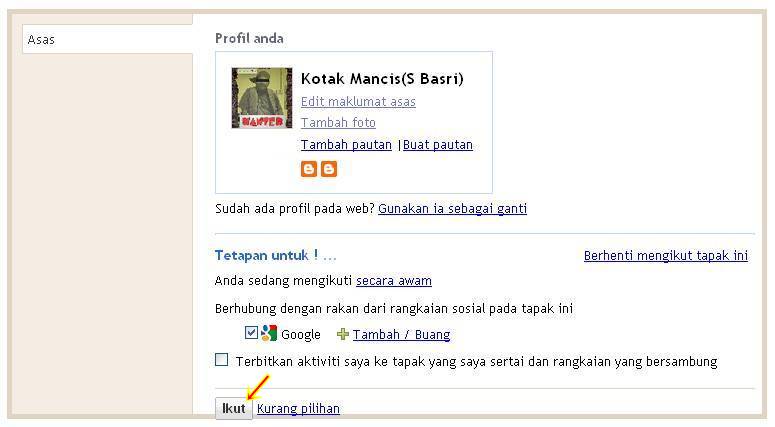Click the green plus icon beside Tambah / Buang
Image resolution: width=775 pixels, height=427 pixels.
(x=343, y=335)
